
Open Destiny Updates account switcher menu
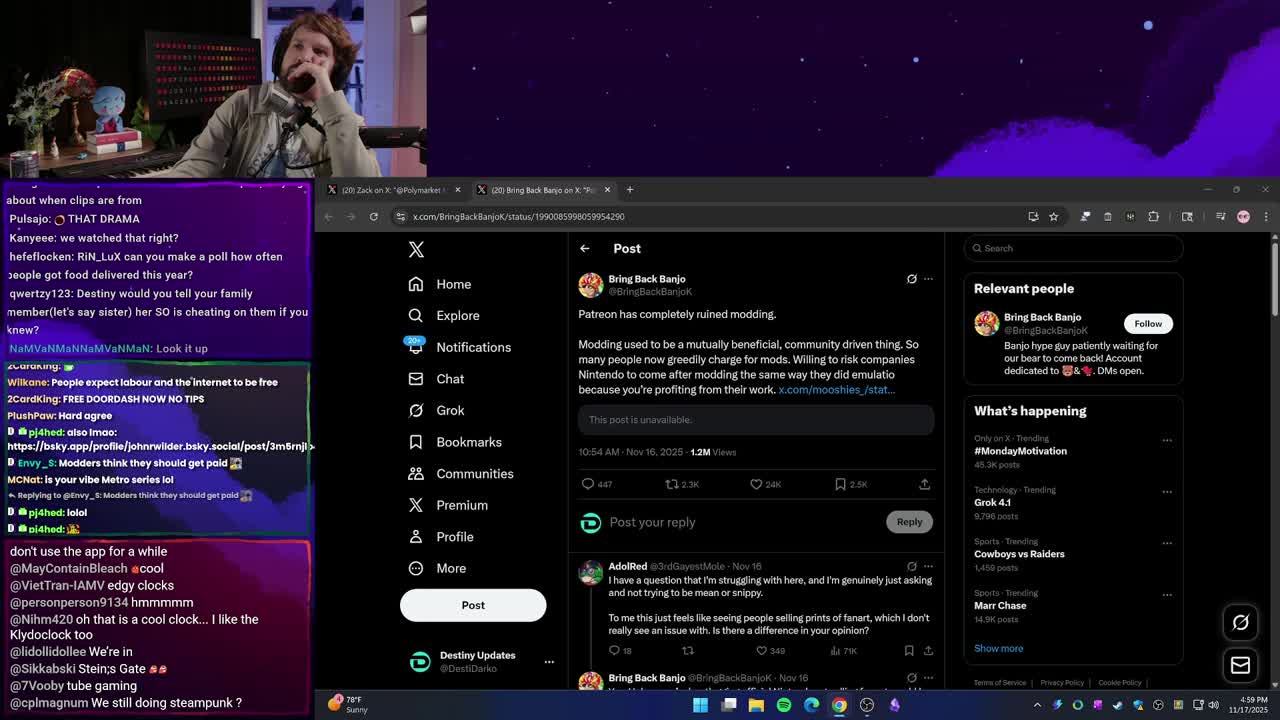548,662
